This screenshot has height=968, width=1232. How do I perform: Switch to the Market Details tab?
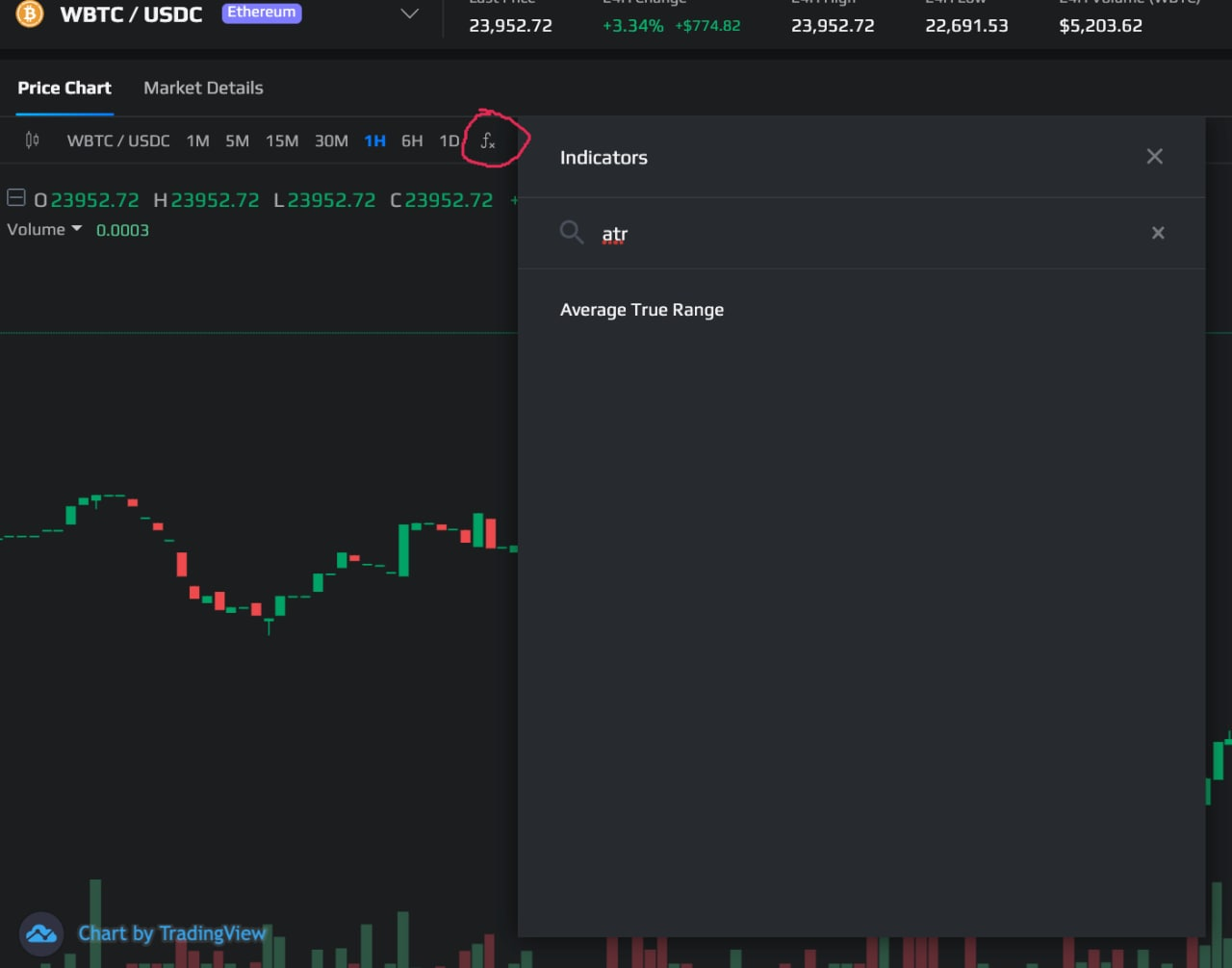pyautogui.click(x=203, y=88)
